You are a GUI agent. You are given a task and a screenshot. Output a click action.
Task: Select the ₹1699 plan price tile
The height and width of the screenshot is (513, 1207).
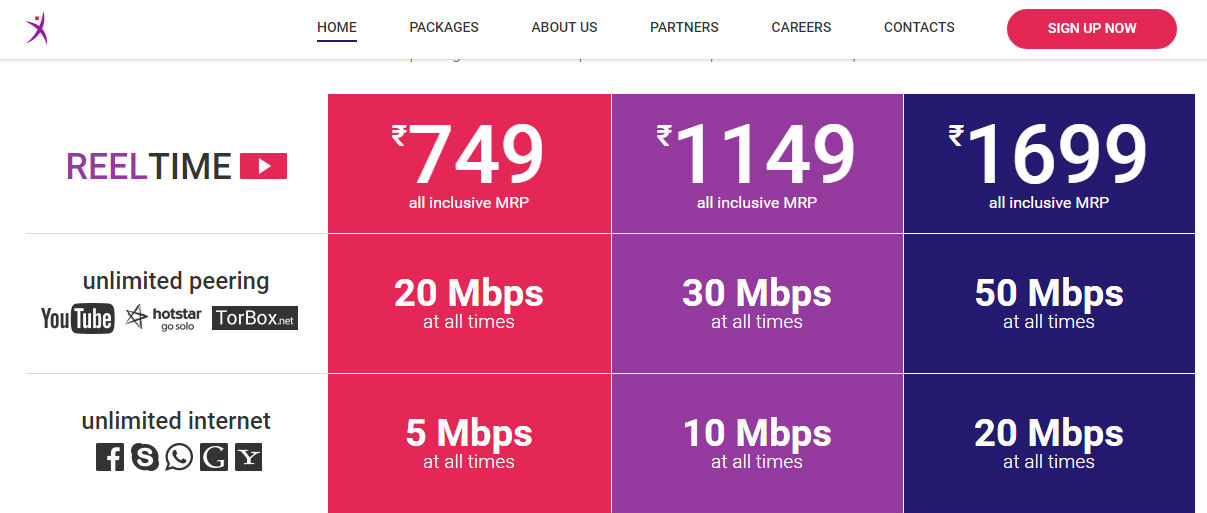[x=1049, y=164]
